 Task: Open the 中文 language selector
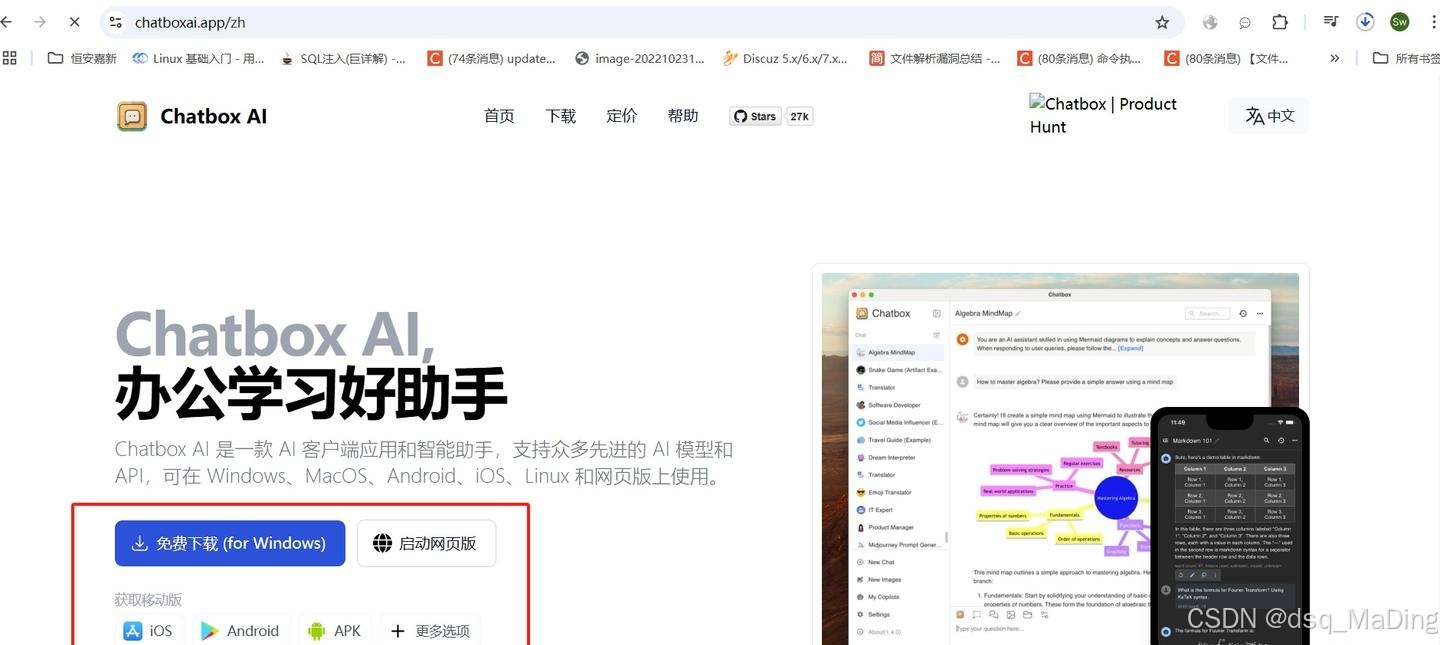click(1270, 116)
